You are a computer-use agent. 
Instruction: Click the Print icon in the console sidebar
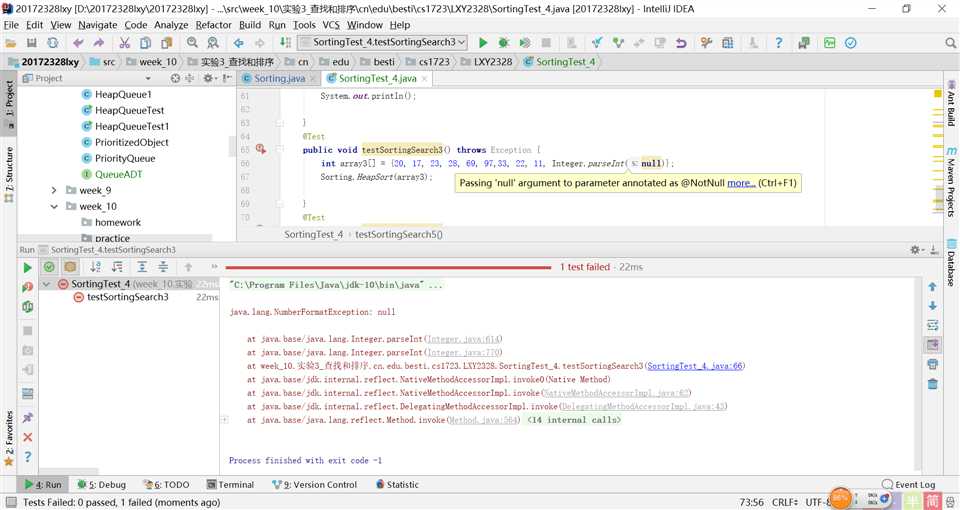[932, 364]
